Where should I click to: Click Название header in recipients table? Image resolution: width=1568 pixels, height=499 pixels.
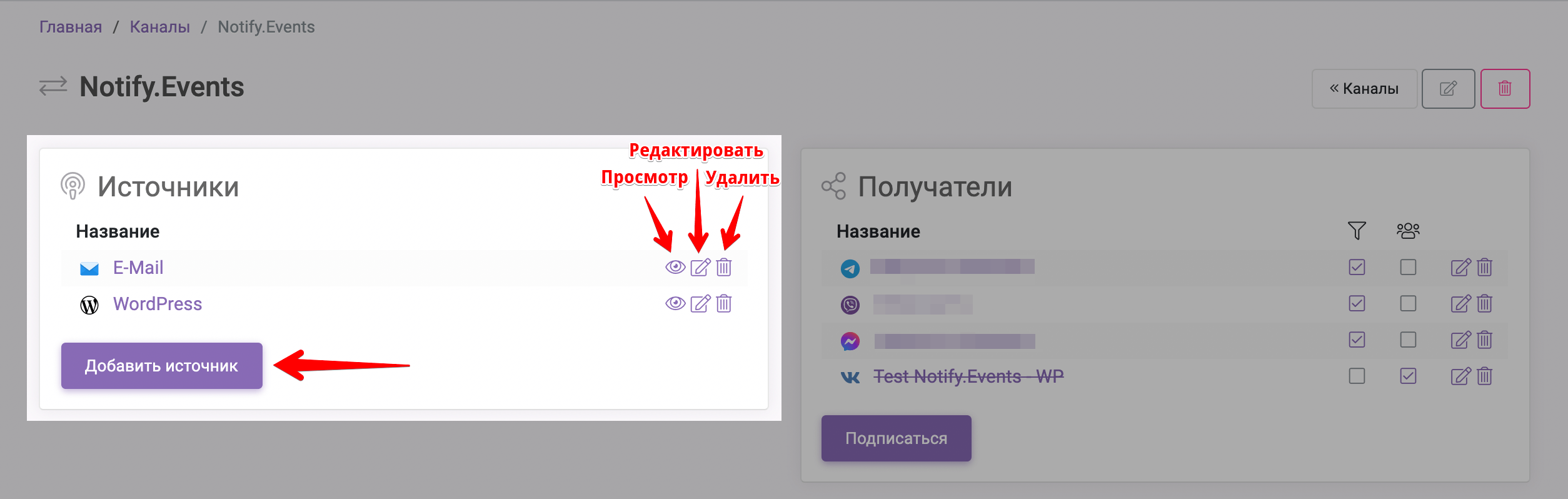point(878,231)
